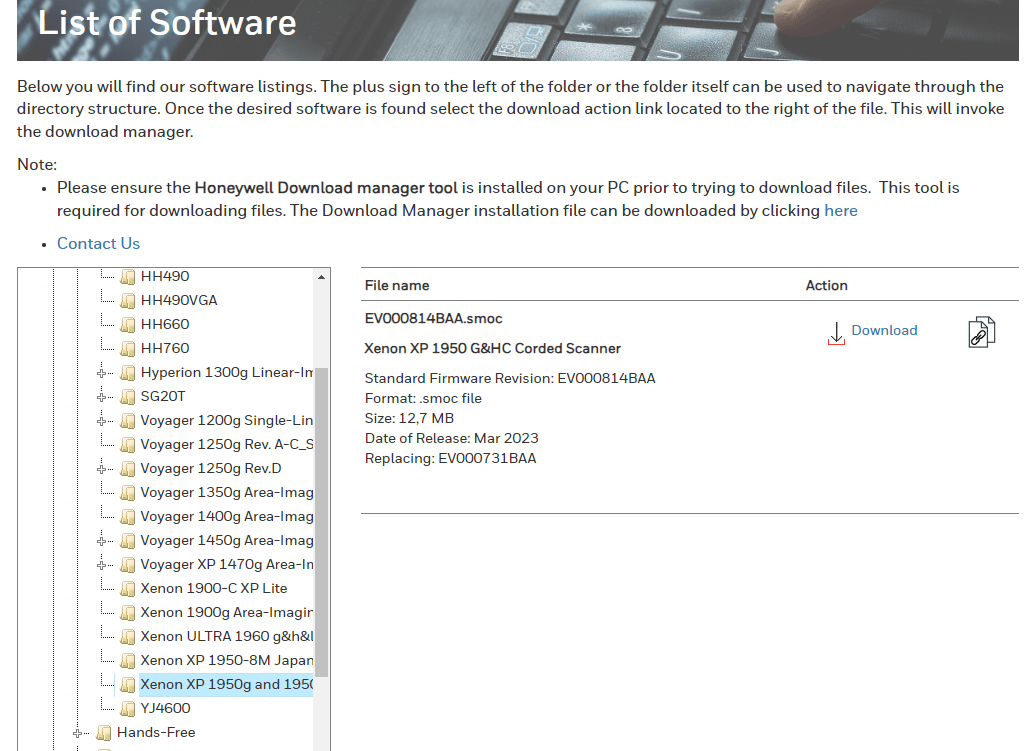The width and height of the screenshot is (1035, 751).
Task: Click the Xenon ULTRA 1960 folder icon
Action: coord(128,637)
